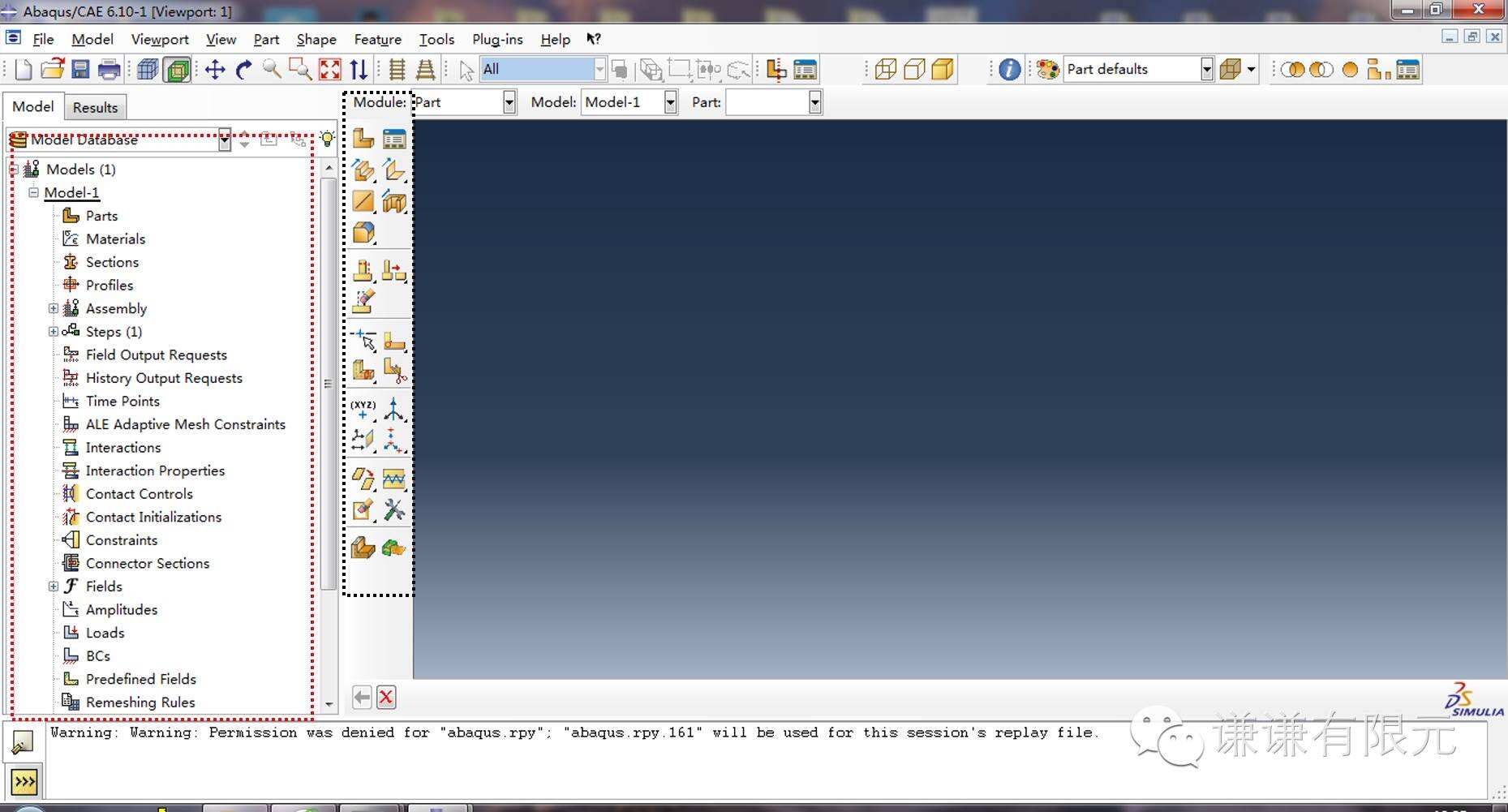The height and width of the screenshot is (812, 1508).
Task: Click the Query information icon
Action: pos(1009,70)
